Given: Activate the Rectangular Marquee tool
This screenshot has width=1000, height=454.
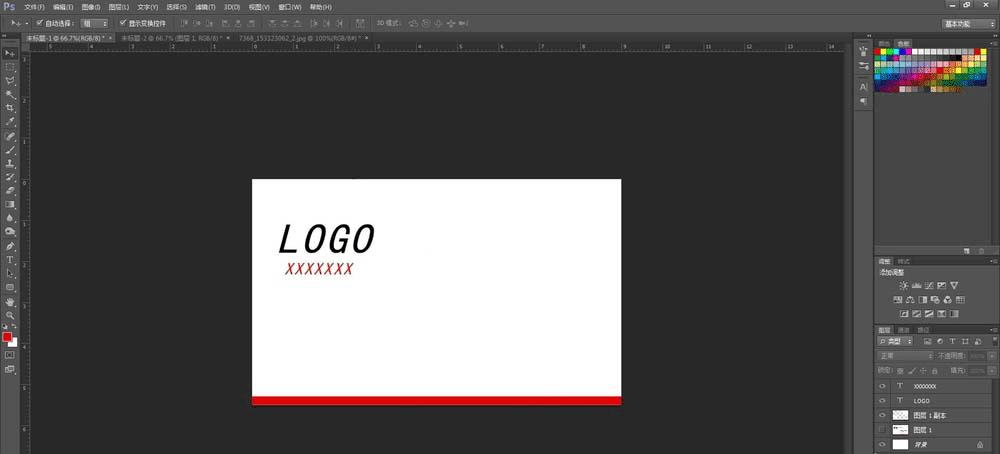Looking at the screenshot, I should point(10,66).
